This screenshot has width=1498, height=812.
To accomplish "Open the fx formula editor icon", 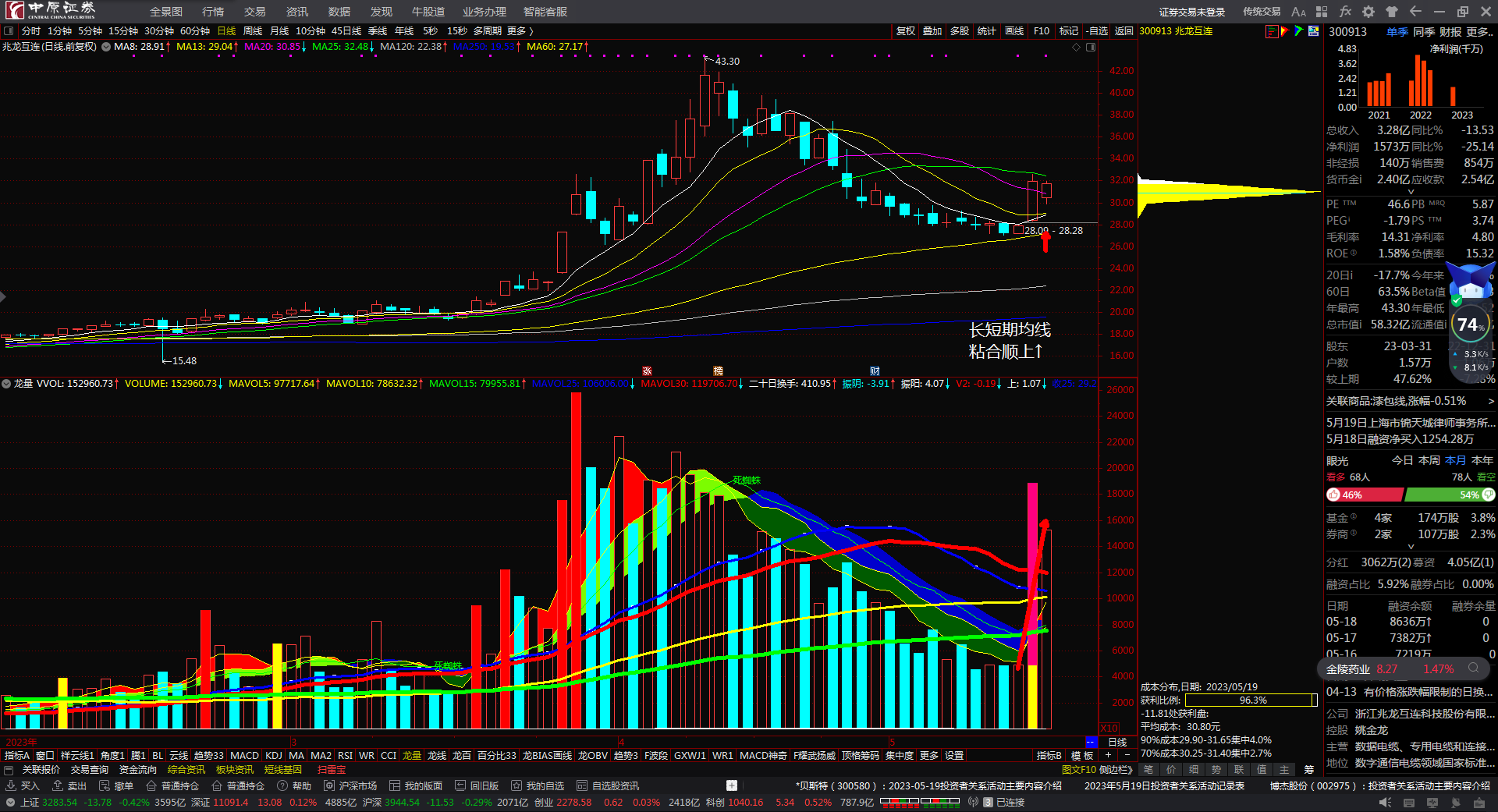I will tap(1345, 12).
